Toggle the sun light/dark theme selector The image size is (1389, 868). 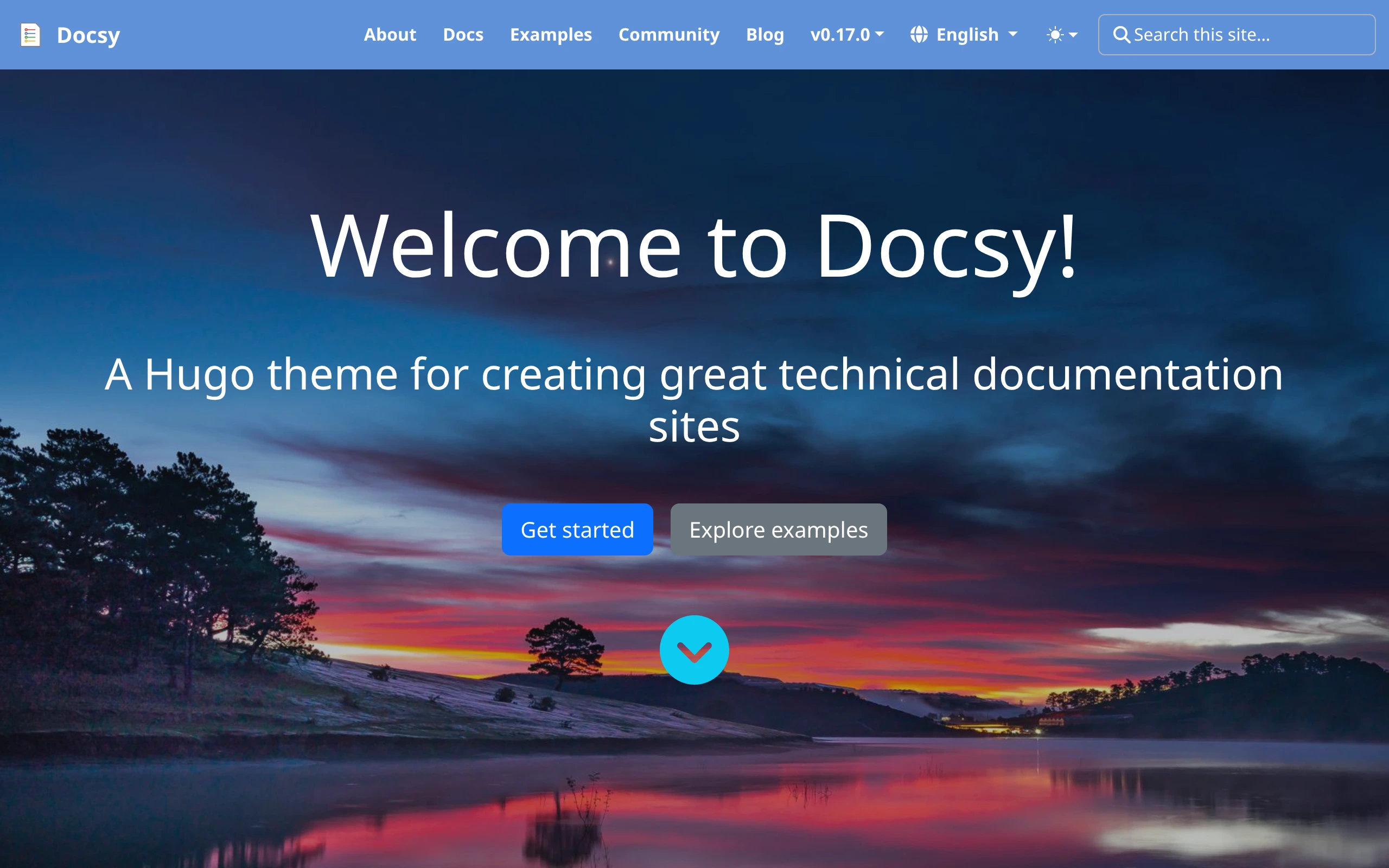tap(1062, 34)
